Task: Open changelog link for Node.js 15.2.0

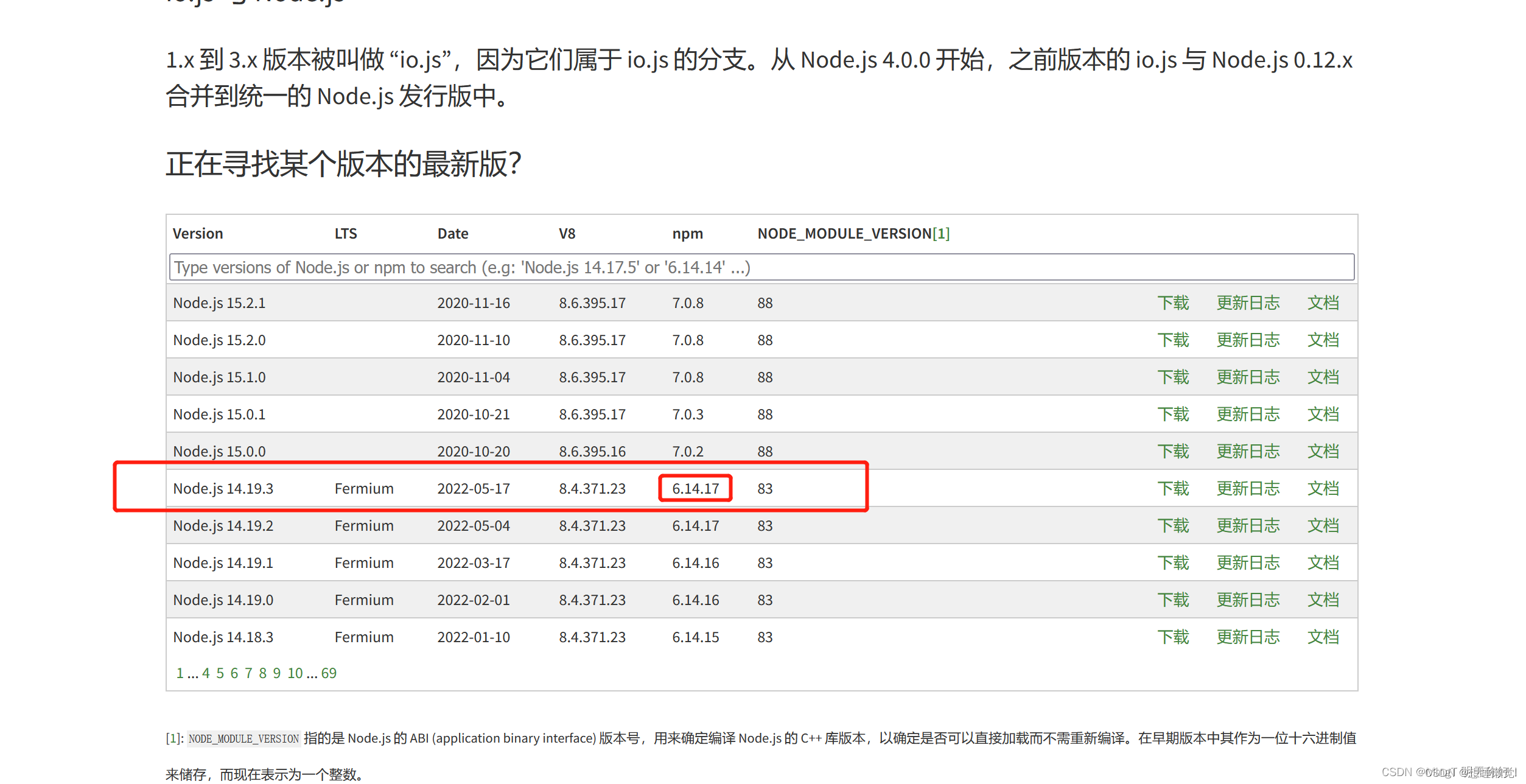Action: [1247, 340]
